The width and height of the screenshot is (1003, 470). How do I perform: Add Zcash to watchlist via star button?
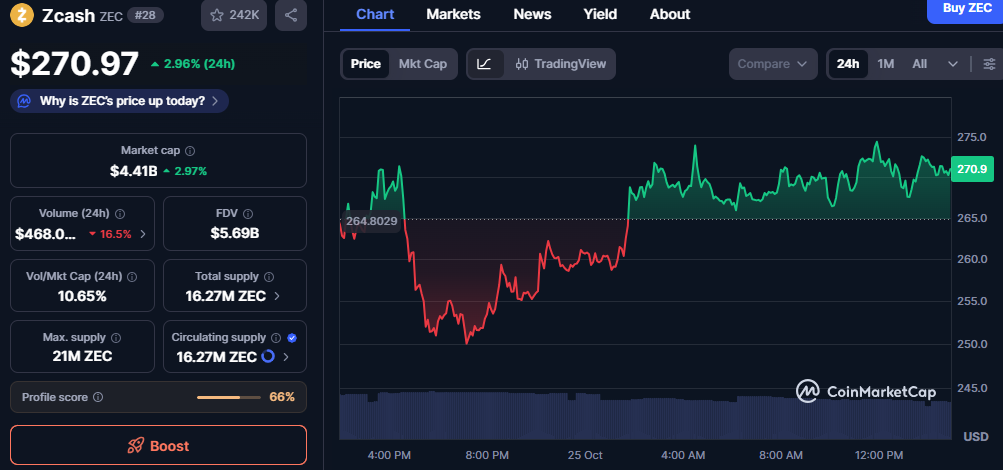point(234,15)
